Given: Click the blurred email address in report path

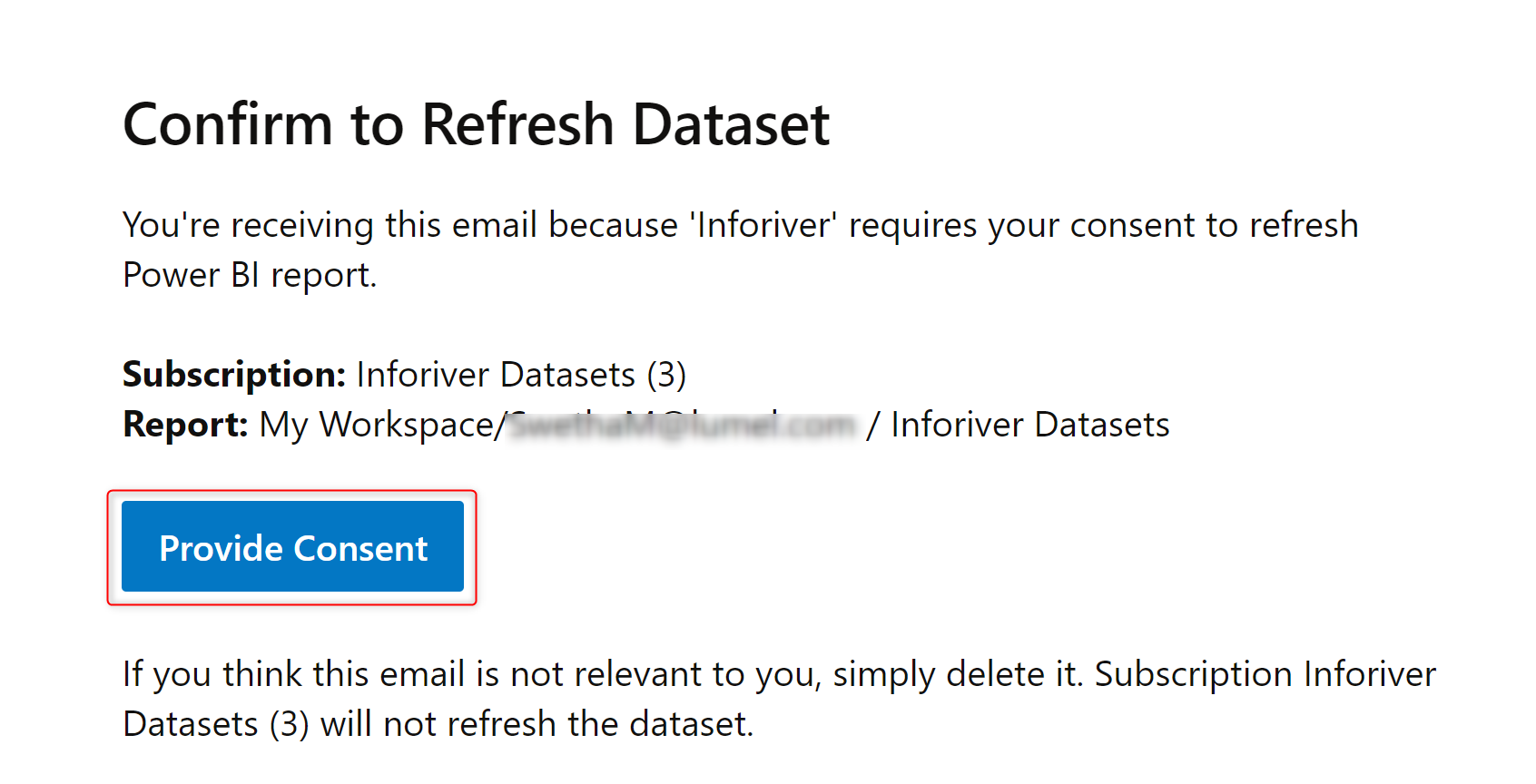Looking at the screenshot, I should pos(682,425).
